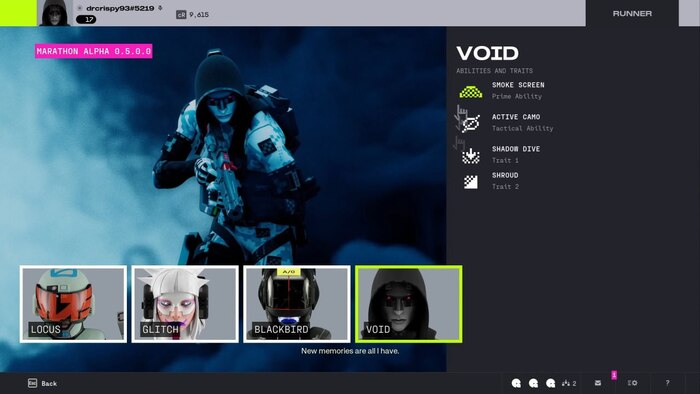Viewport: 700px width, 394px height.
Task: Open the settings gear icon
Action: (632, 383)
